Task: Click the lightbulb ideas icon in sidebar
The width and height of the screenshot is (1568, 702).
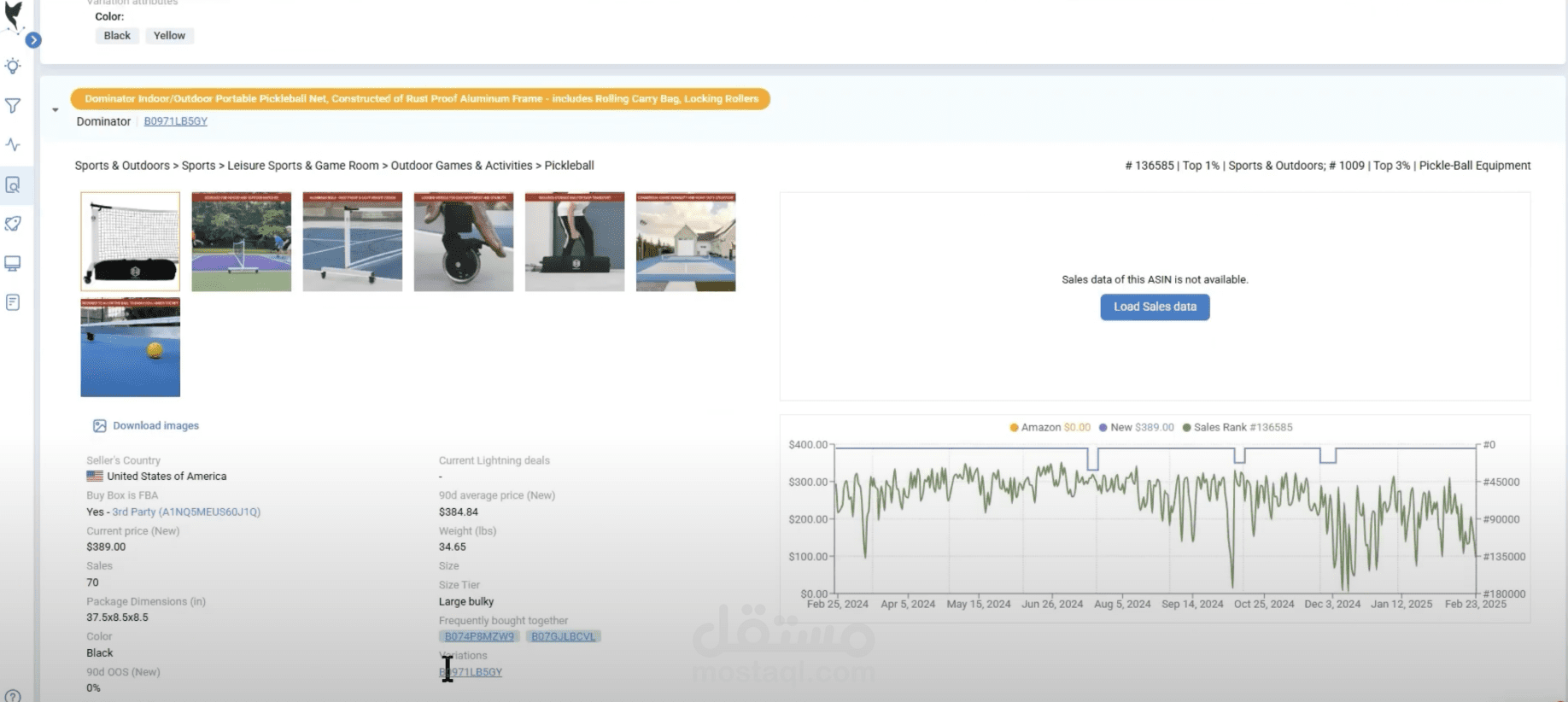Action: pyautogui.click(x=13, y=67)
